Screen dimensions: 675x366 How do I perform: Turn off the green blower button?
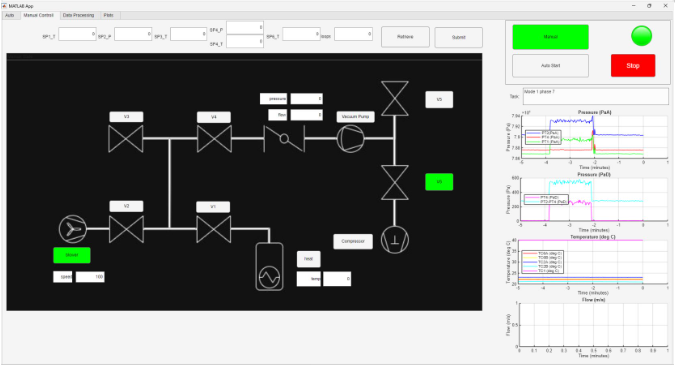click(x=72, y=255)
